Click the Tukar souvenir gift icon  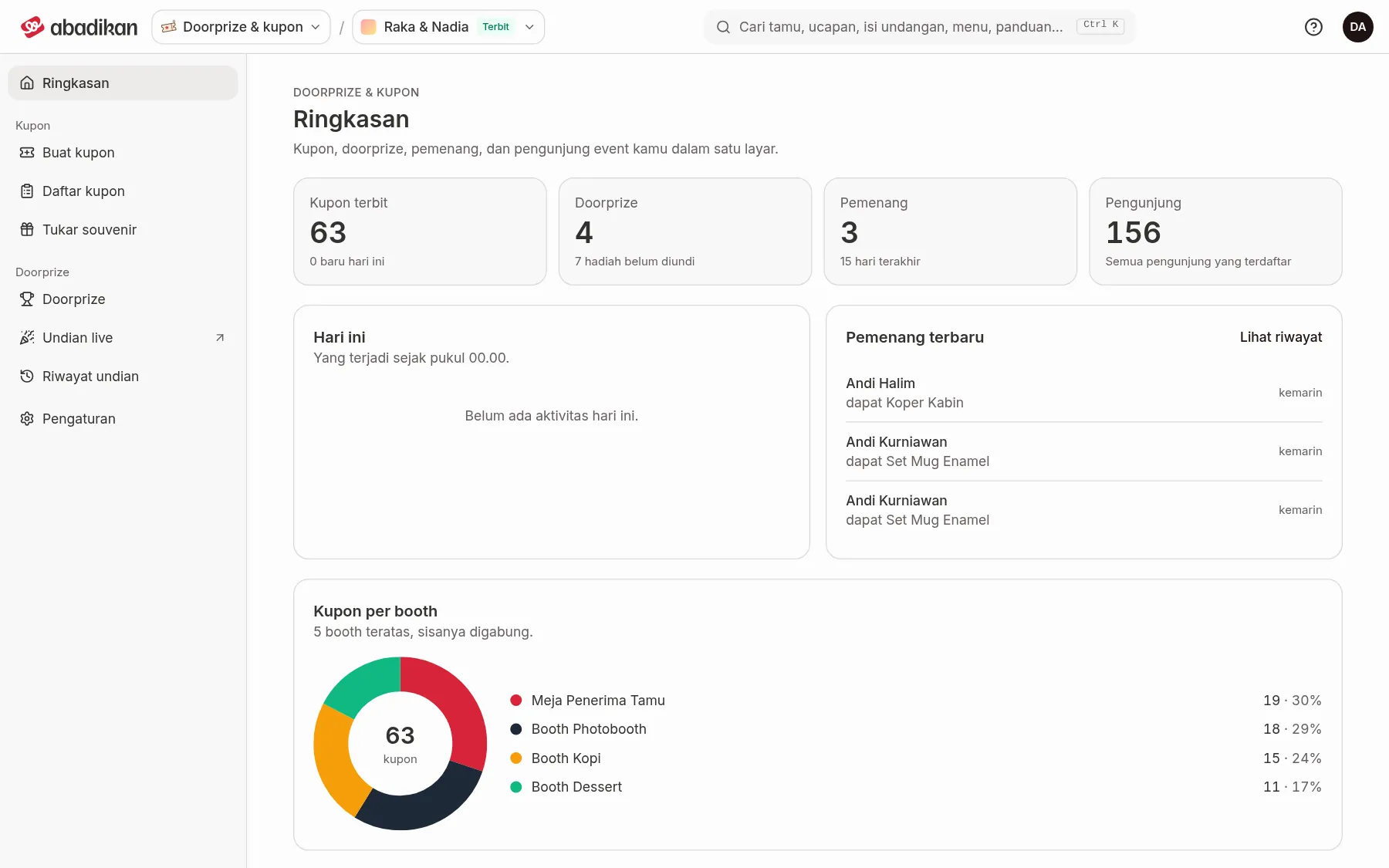coord(27,230)
